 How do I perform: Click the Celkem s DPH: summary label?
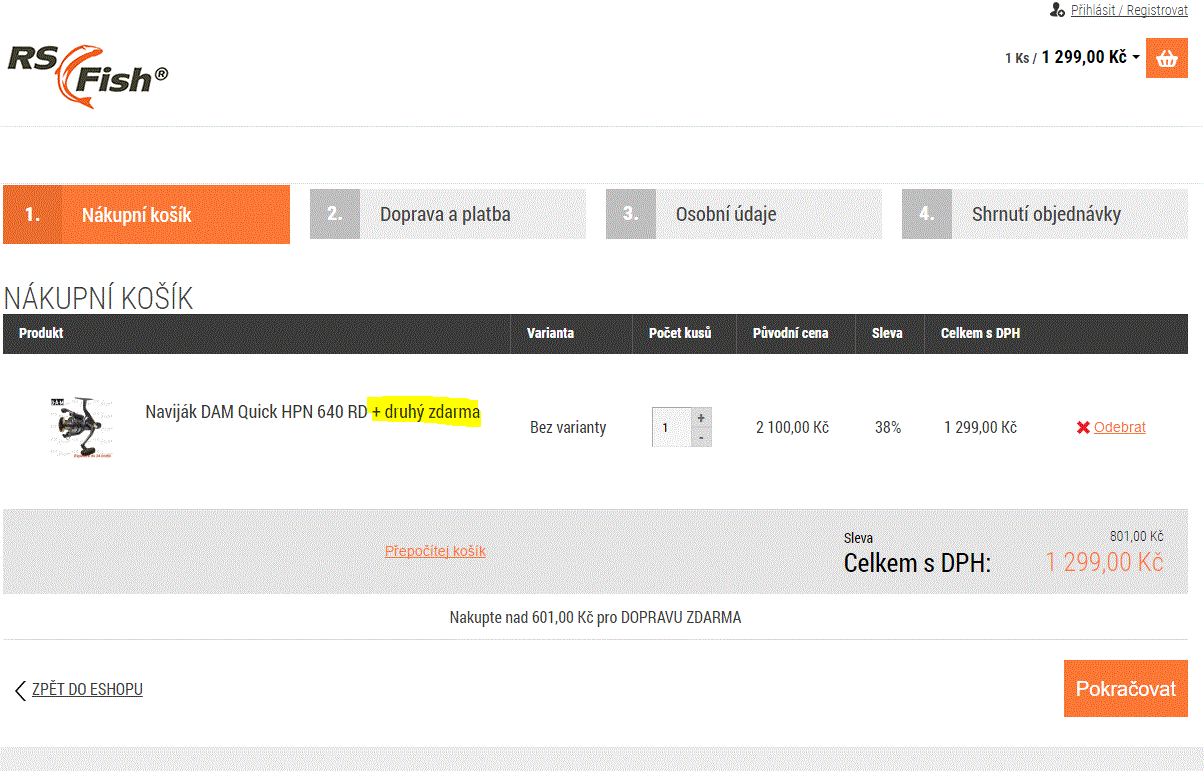(x=917, y=563)
